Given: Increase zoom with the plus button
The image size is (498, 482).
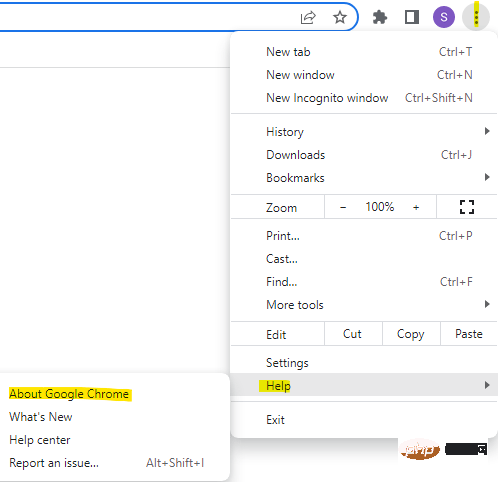Looking at the screenshot, I should tap(416, 207).
